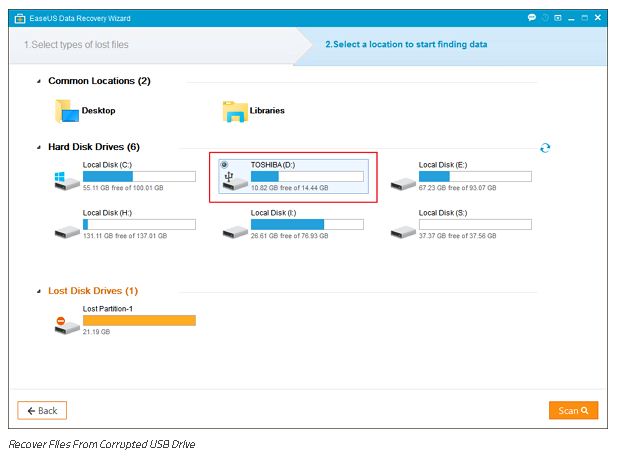Click the TOSHIBA (D:) usage bar
This screenshot has height=456, width=626.
(x=307, y=176)
